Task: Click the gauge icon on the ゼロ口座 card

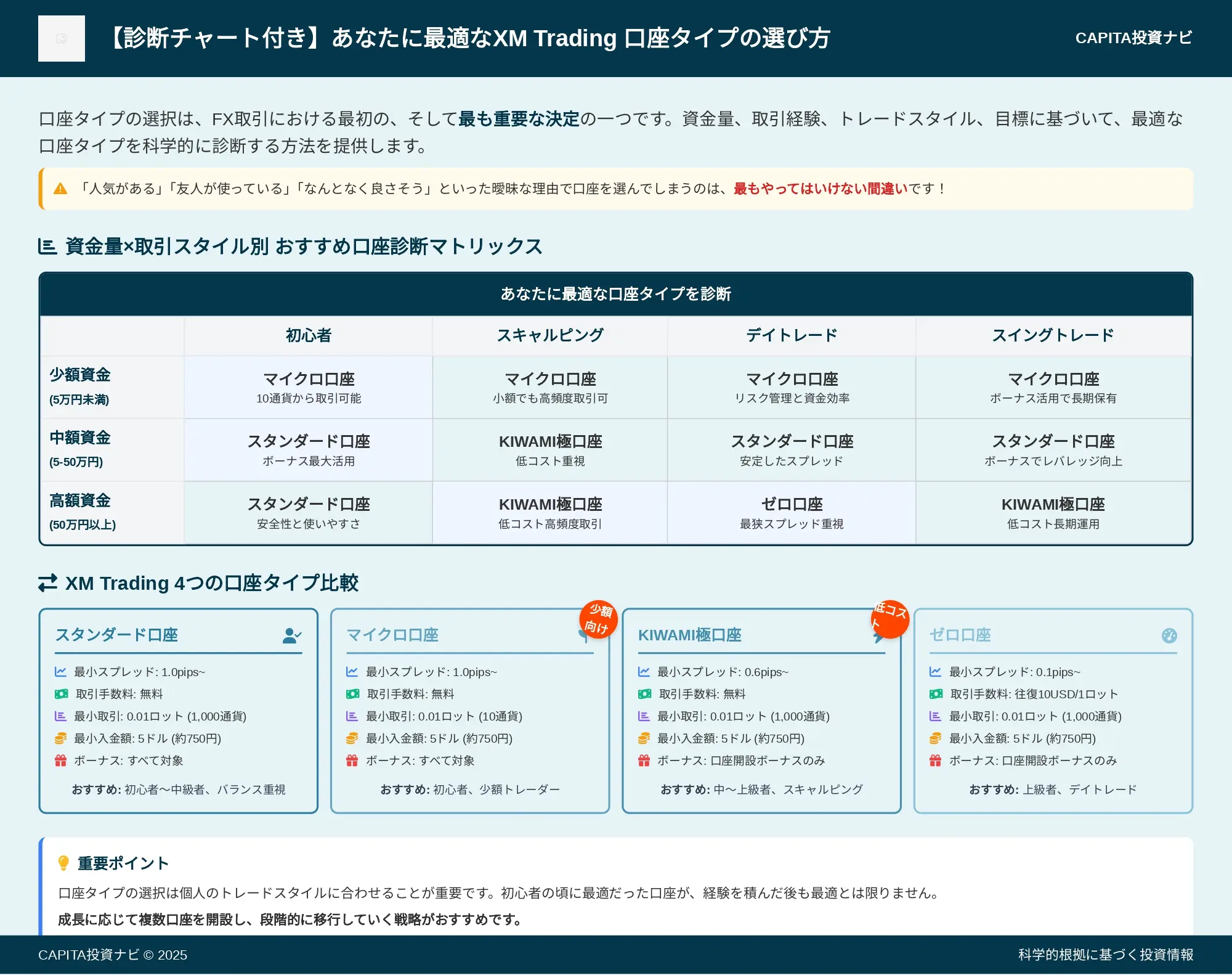Action: click(x=1169, y=635)
